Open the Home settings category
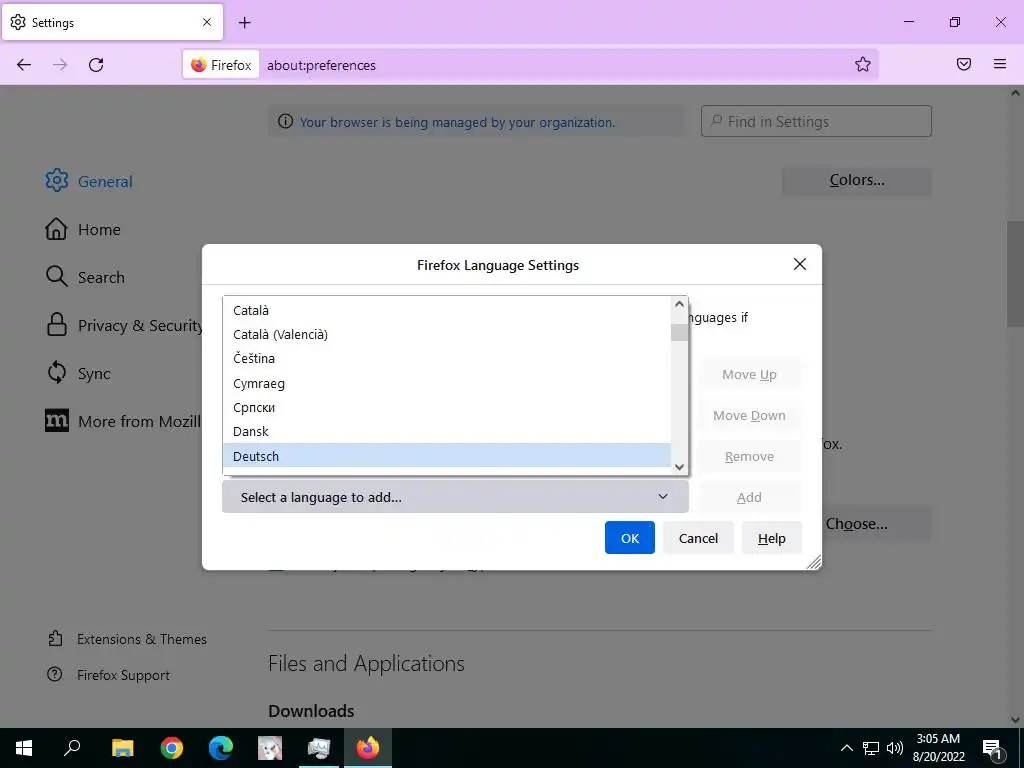This screenshot has height=768, width=1024. [x=83, y=229]
